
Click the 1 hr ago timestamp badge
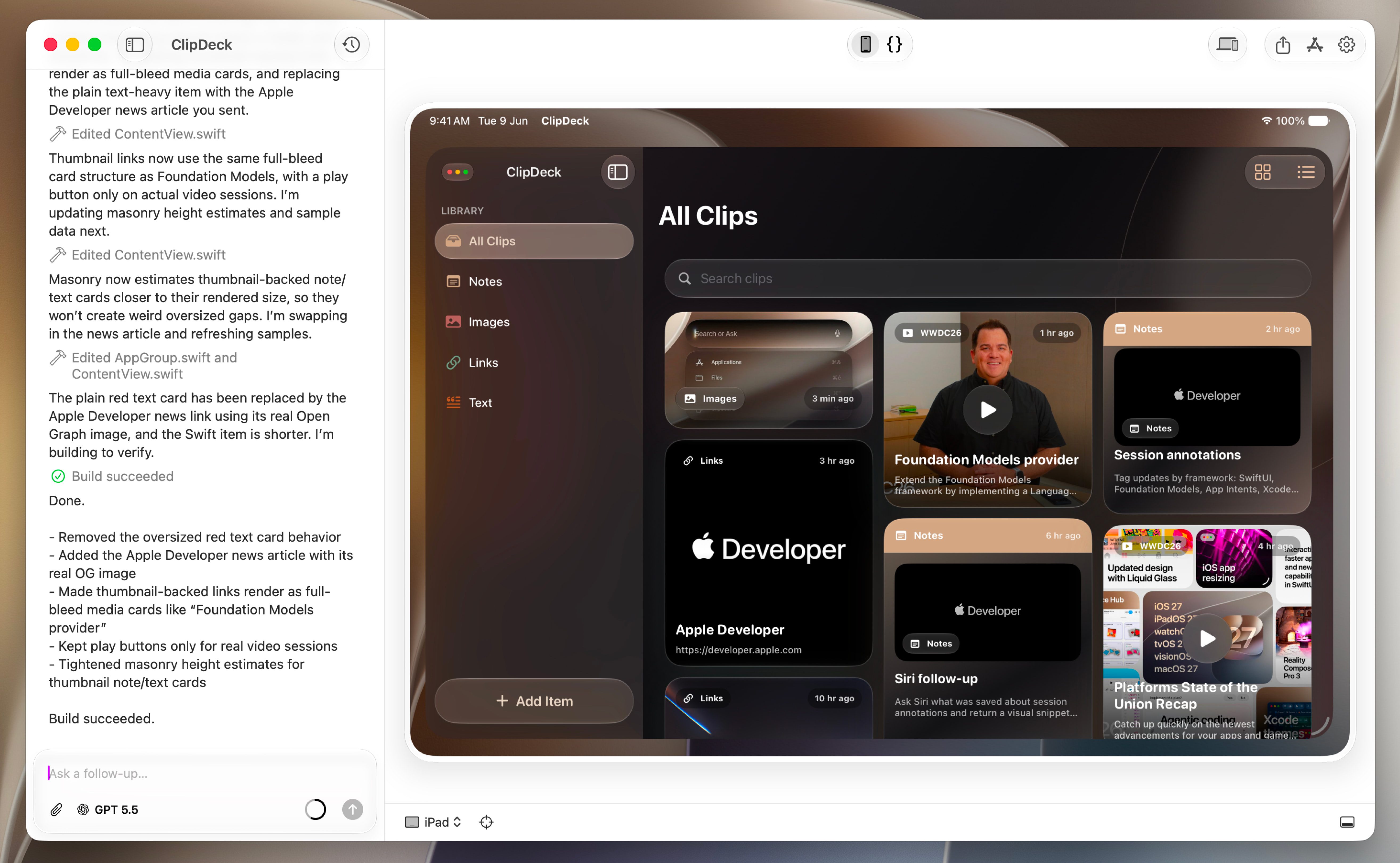[x=1056, y=333]
